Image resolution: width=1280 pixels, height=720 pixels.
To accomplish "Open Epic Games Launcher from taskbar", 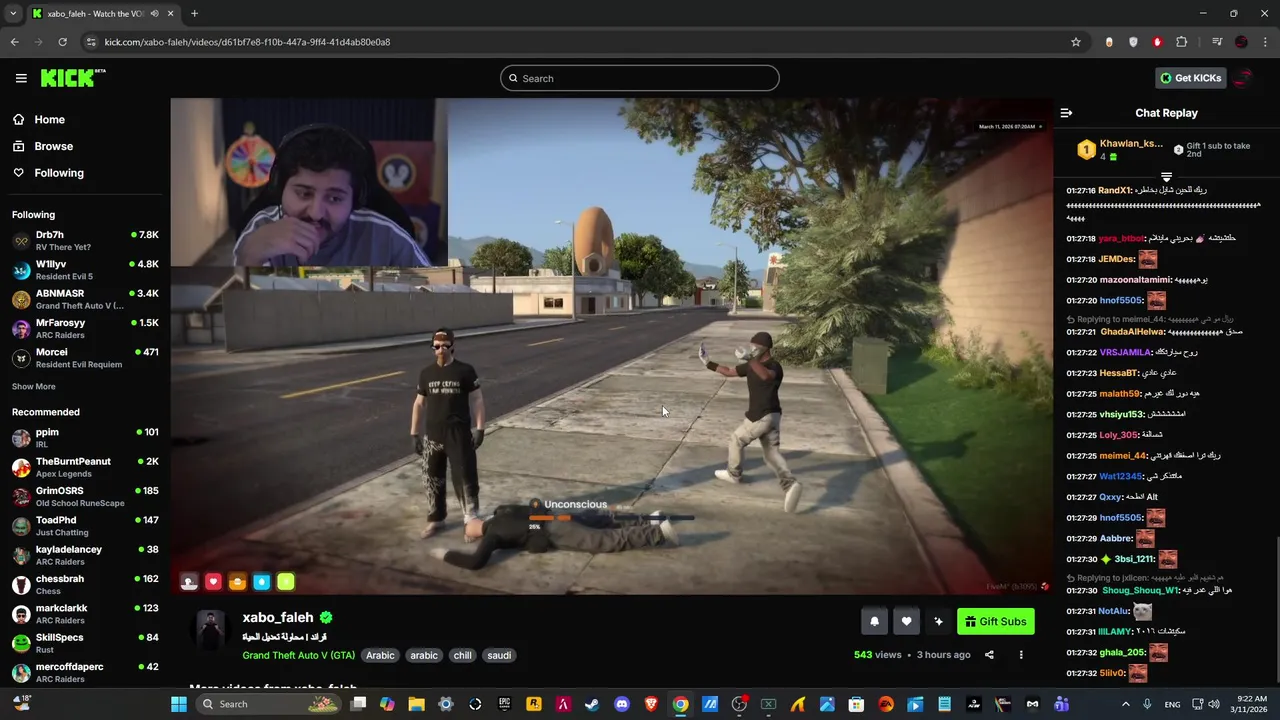I will point(505,704).
